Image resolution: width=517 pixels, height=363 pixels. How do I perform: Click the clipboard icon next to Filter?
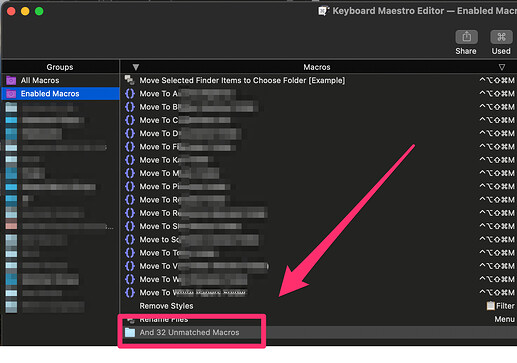tap(490, 306)
